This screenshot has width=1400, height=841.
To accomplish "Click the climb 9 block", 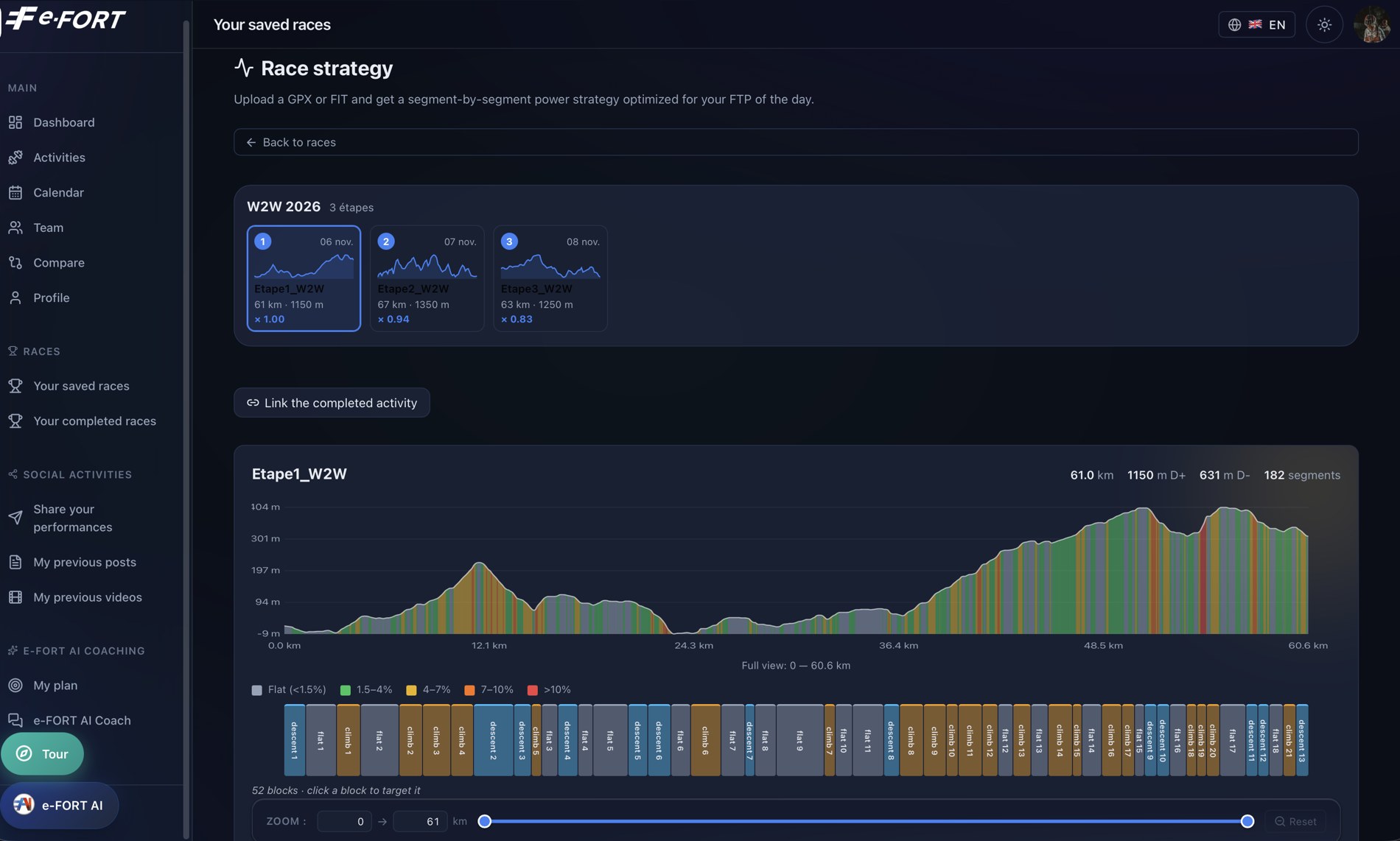I will [x=934, y=740].
